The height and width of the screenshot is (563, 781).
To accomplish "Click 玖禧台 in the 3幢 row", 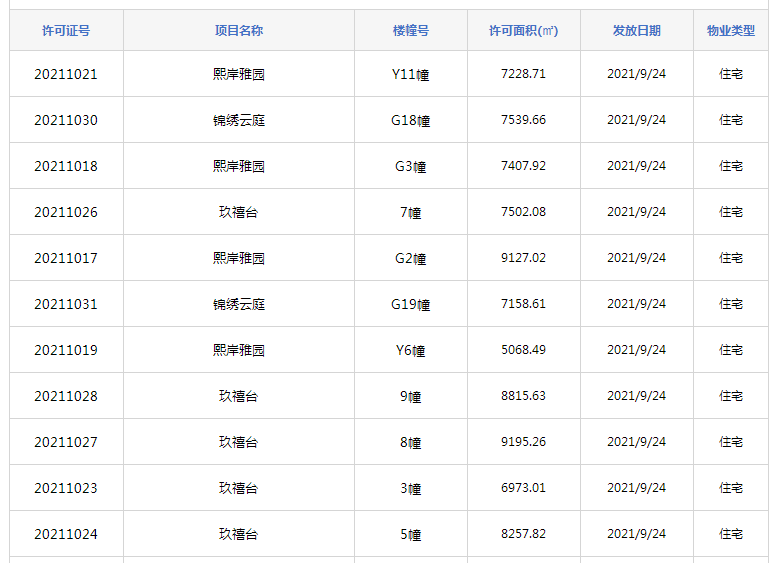I will 239,488.
